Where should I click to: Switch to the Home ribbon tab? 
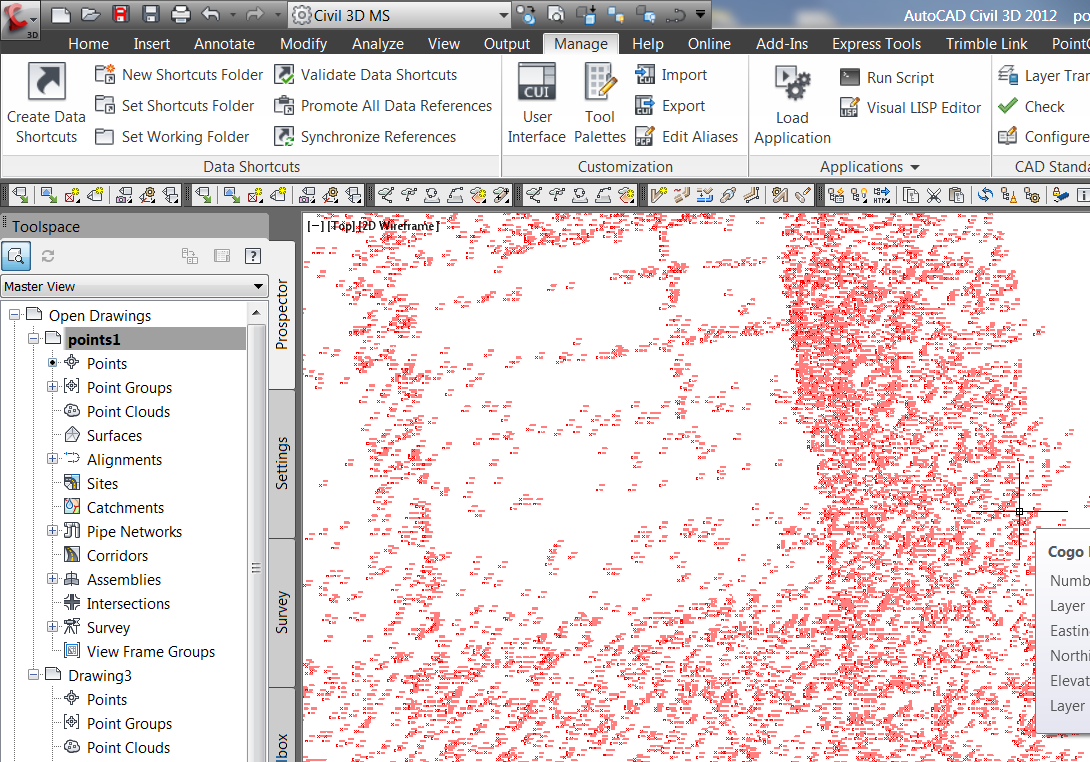pyautogui.click(x=88, y=44)
